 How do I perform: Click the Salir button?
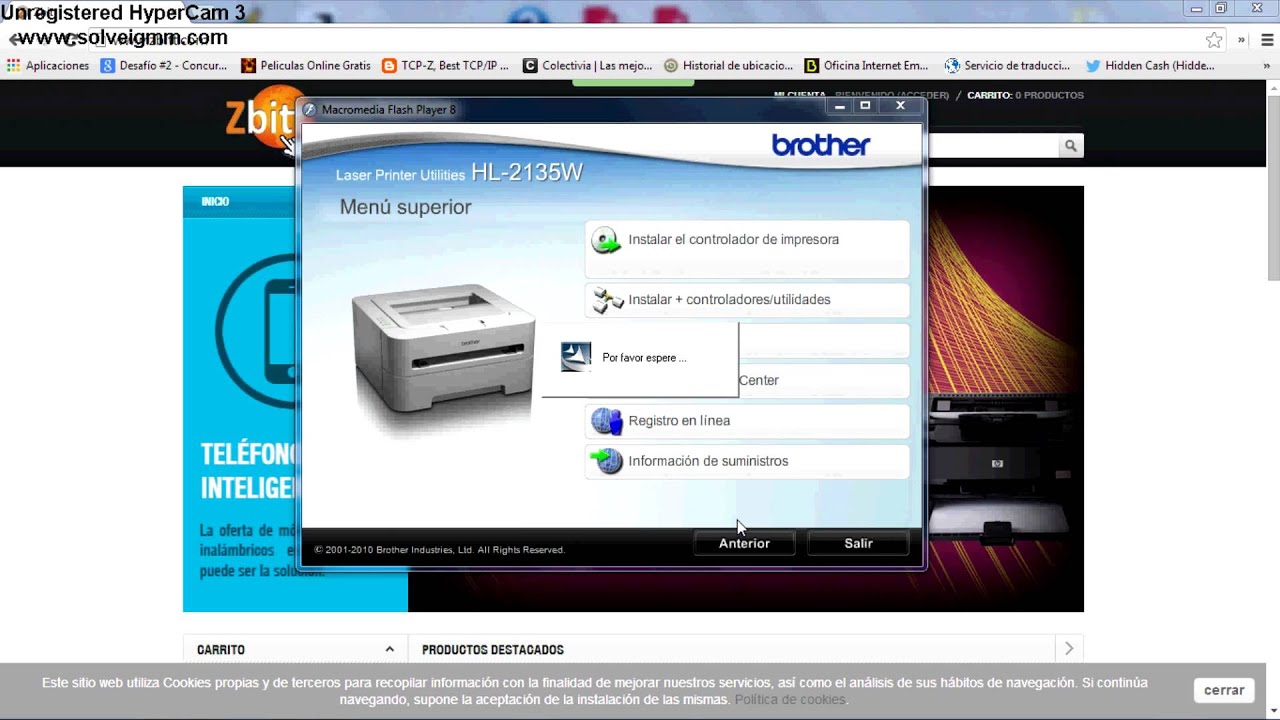pyautogui.click(x=858, y=543)
